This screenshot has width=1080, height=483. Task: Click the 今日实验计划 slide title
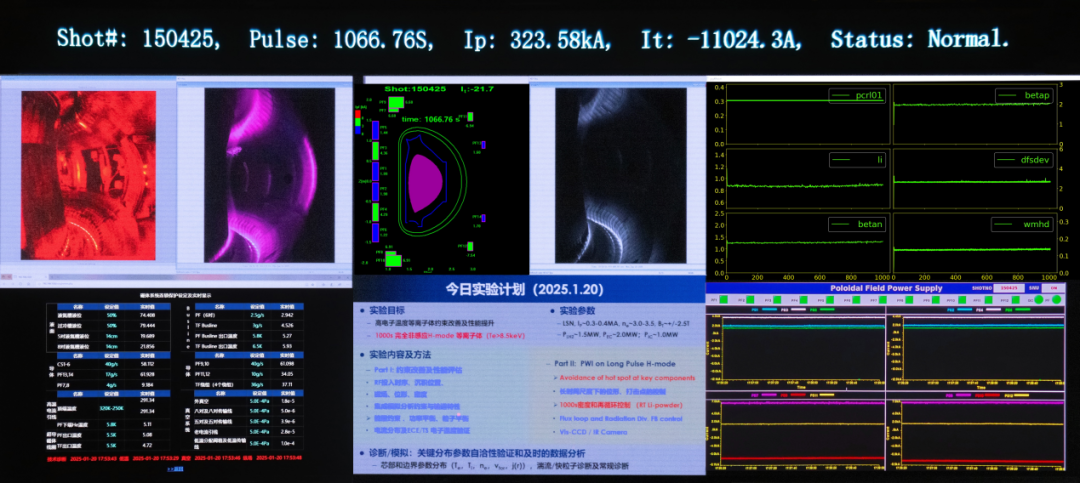click(529, 288)
